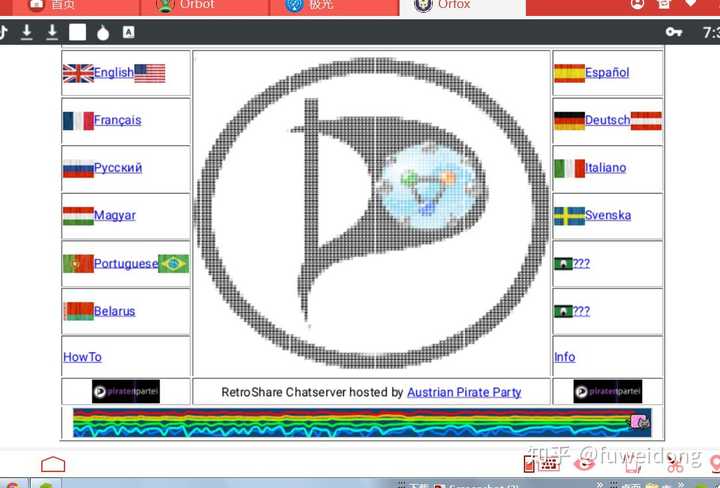
Task: Click the Russian flag
Action: pos(78,168)
